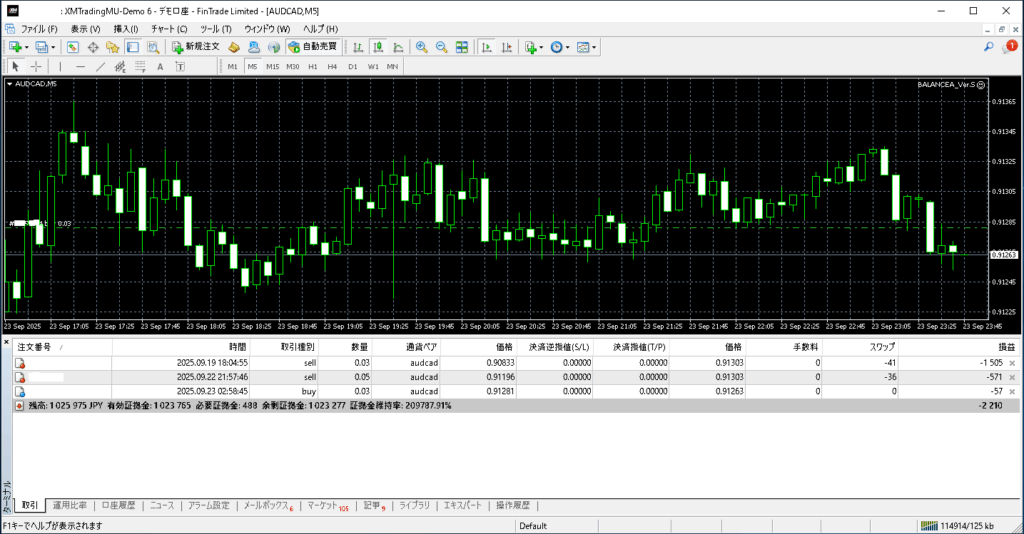
Task: Click the zoom out magnifier icon
Action: tap(441, 47)
